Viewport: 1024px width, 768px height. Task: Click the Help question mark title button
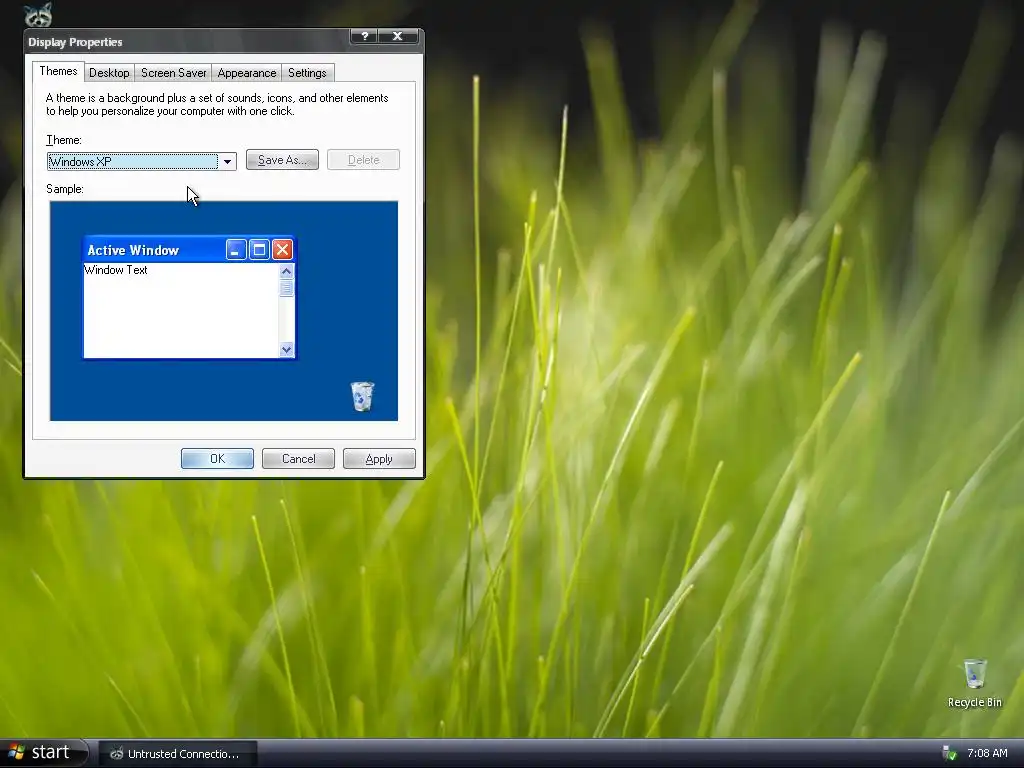[x=364, y=37]
